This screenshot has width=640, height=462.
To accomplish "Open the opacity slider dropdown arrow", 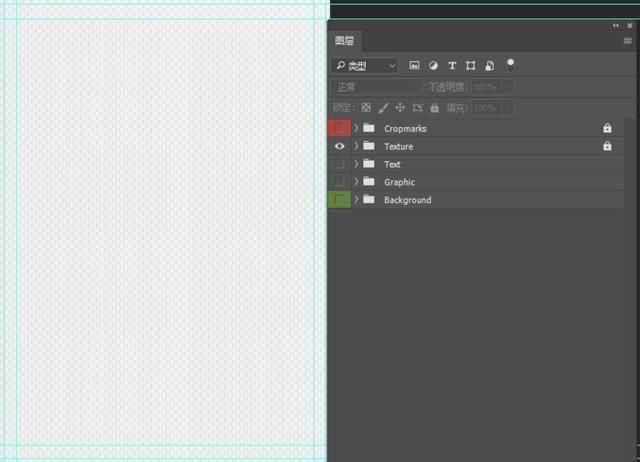I will pos(507,87).
